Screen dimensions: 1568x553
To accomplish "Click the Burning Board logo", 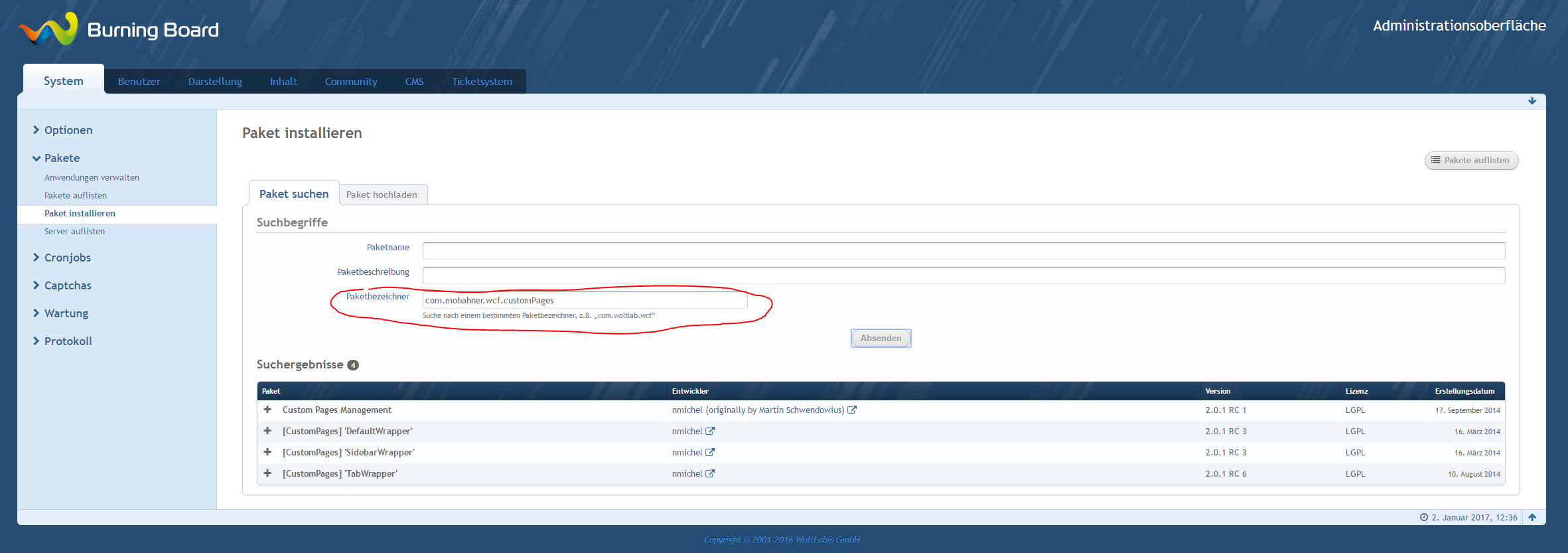I will (x=118, y=30).
